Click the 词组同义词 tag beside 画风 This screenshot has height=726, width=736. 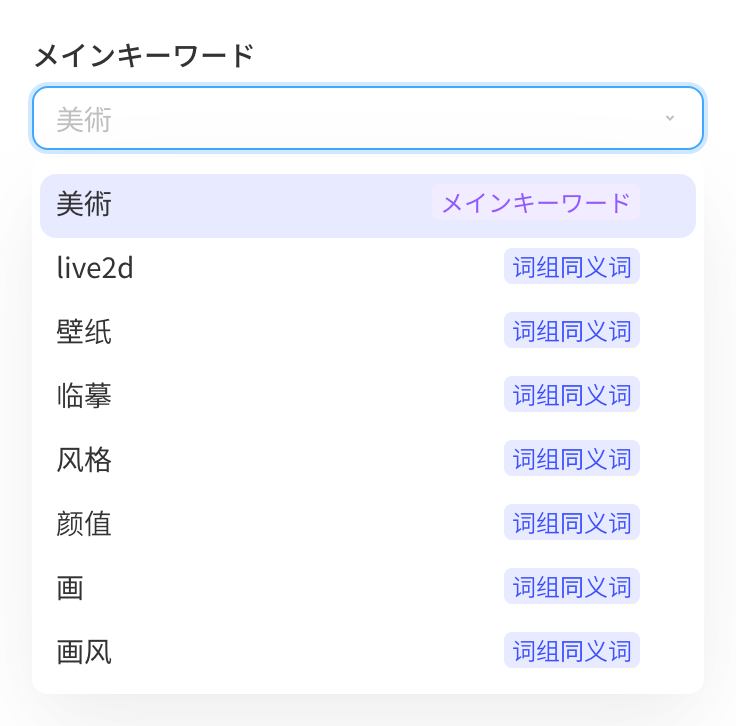point(572,650)
